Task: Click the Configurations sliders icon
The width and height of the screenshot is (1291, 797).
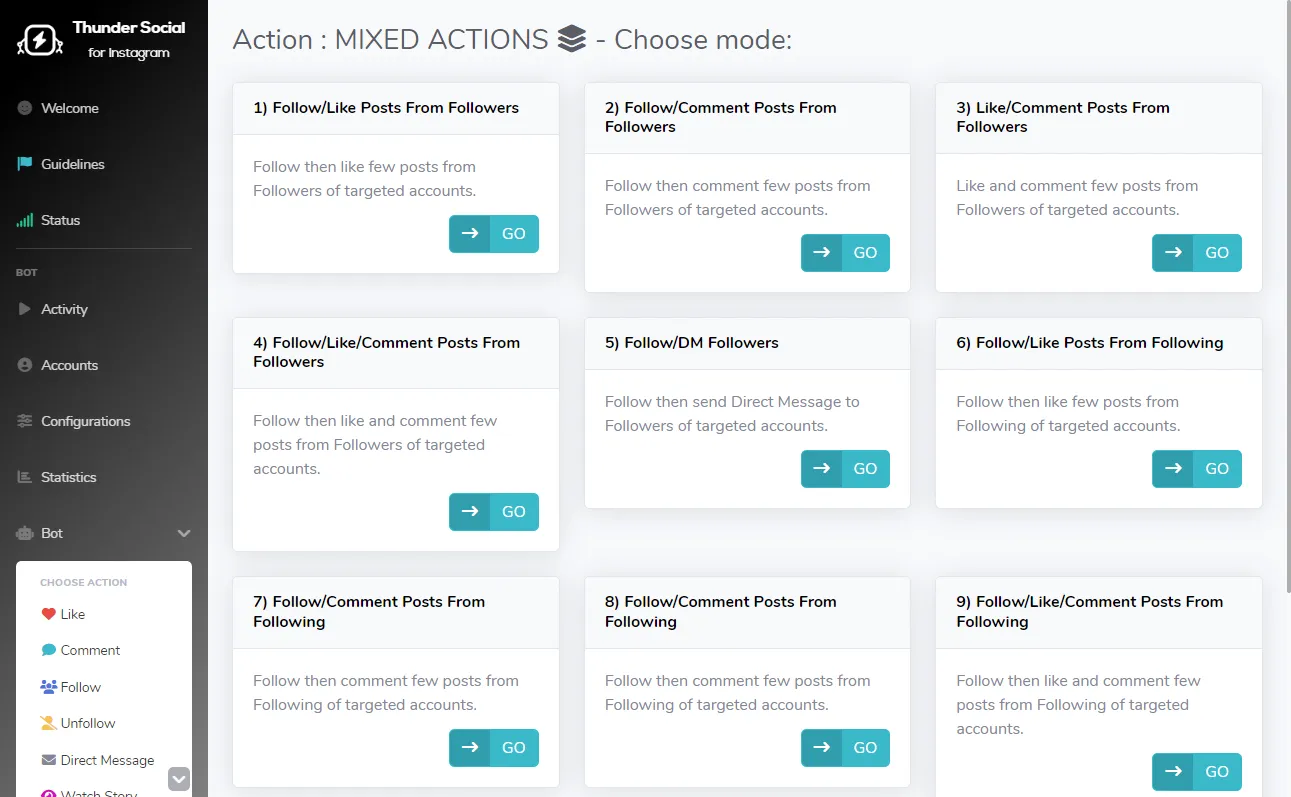Action: pyautogui.click(x=25, y=421)
